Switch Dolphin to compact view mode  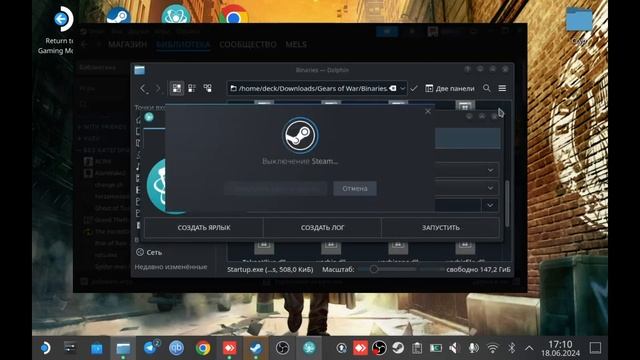tap(192, 88)
